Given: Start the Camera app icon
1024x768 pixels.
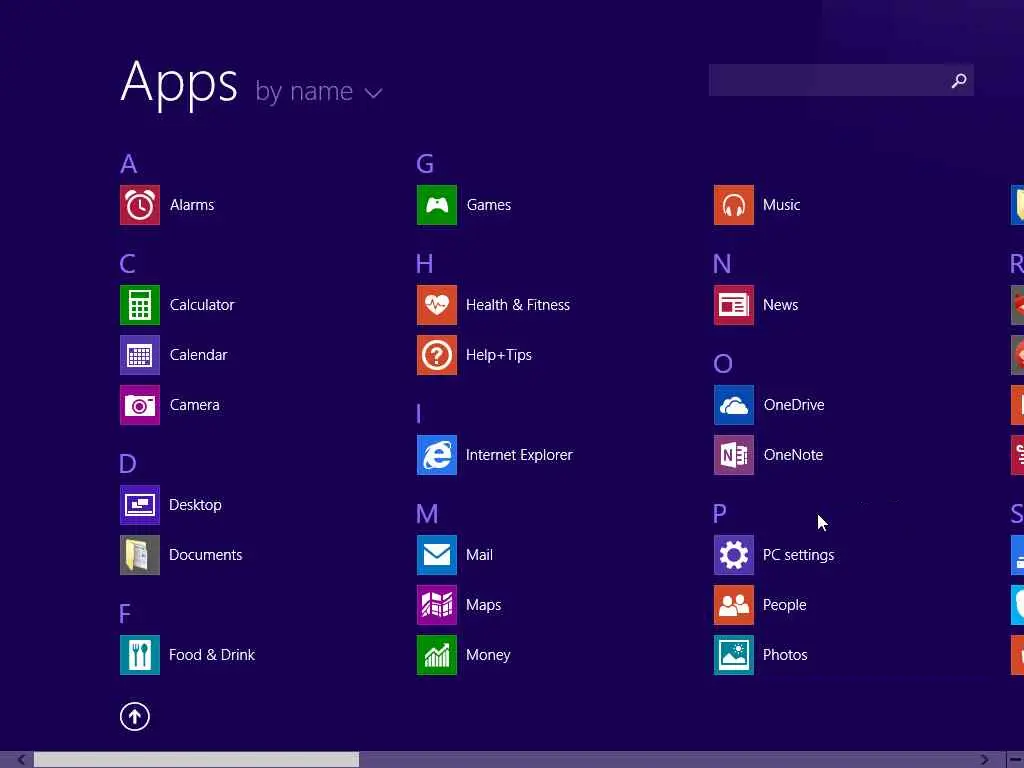Looking at the screenshot, I should 140,405.
